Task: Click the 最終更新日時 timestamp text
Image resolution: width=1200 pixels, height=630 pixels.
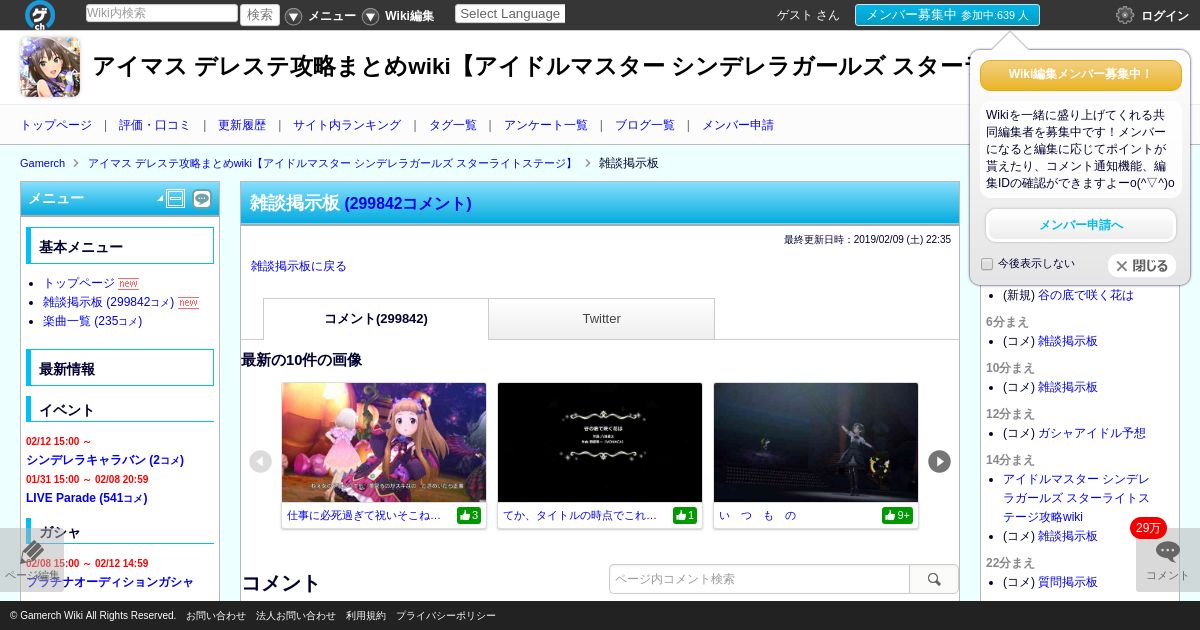Action: (867, 240)
